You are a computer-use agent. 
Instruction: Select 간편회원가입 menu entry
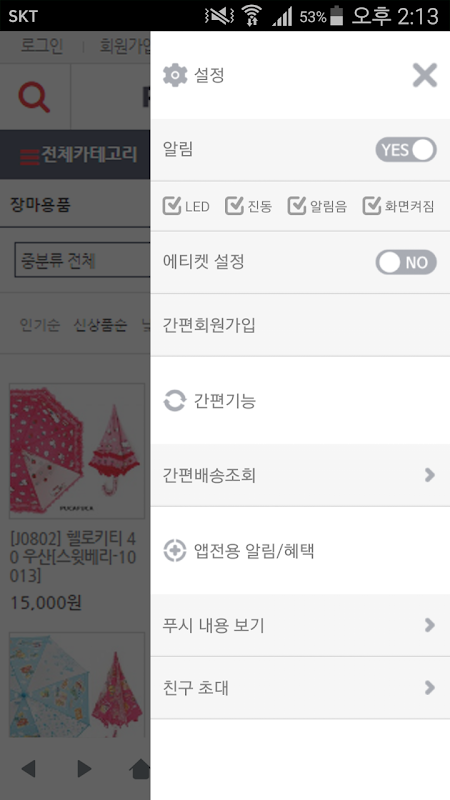[x=300, y=325]
